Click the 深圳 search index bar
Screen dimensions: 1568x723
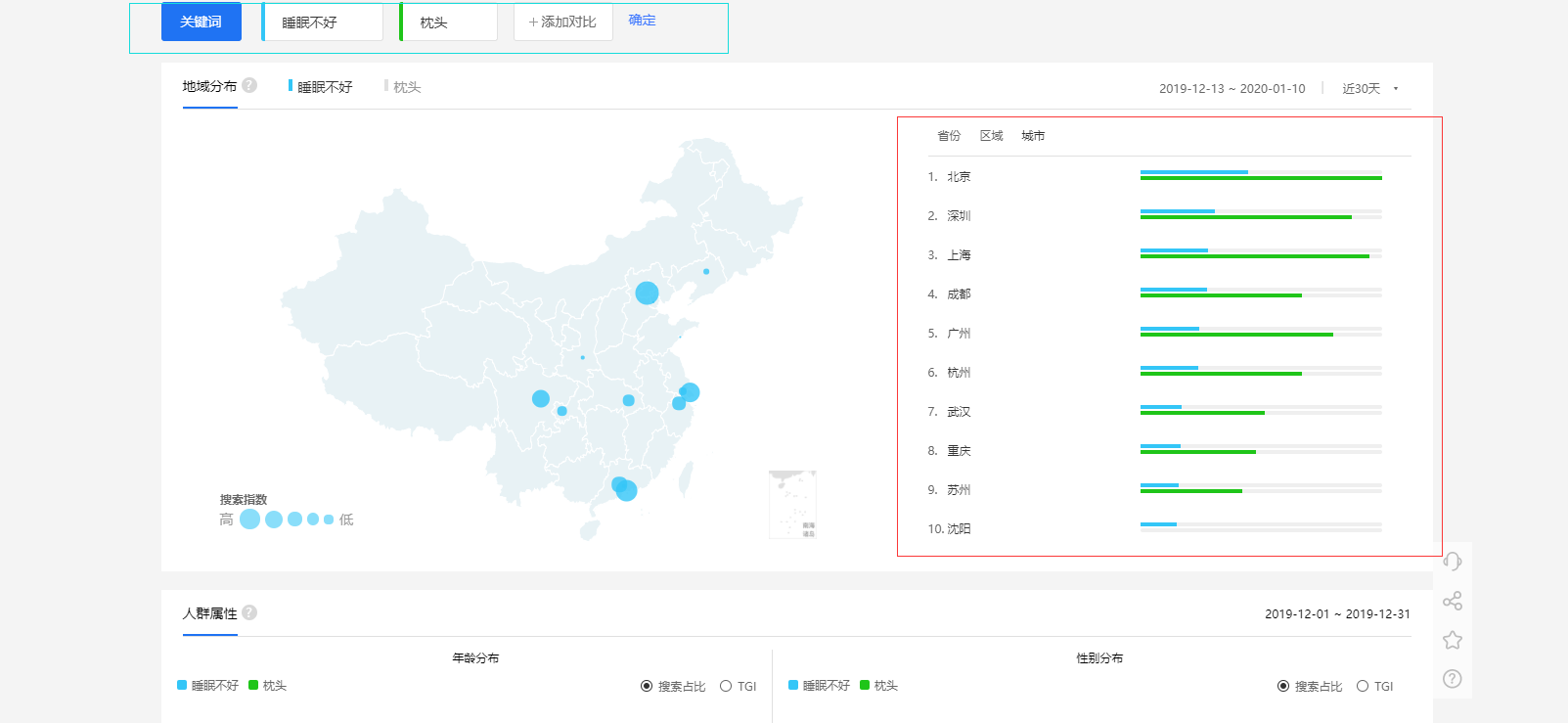(x=1261, y=214)
